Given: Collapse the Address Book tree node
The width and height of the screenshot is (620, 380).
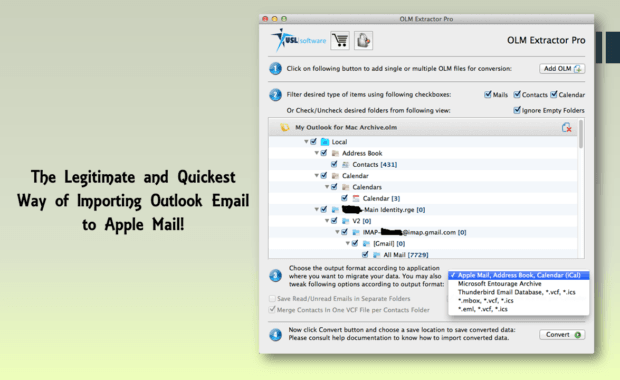Looking at the screenshot, I should (x=316, y=153).
